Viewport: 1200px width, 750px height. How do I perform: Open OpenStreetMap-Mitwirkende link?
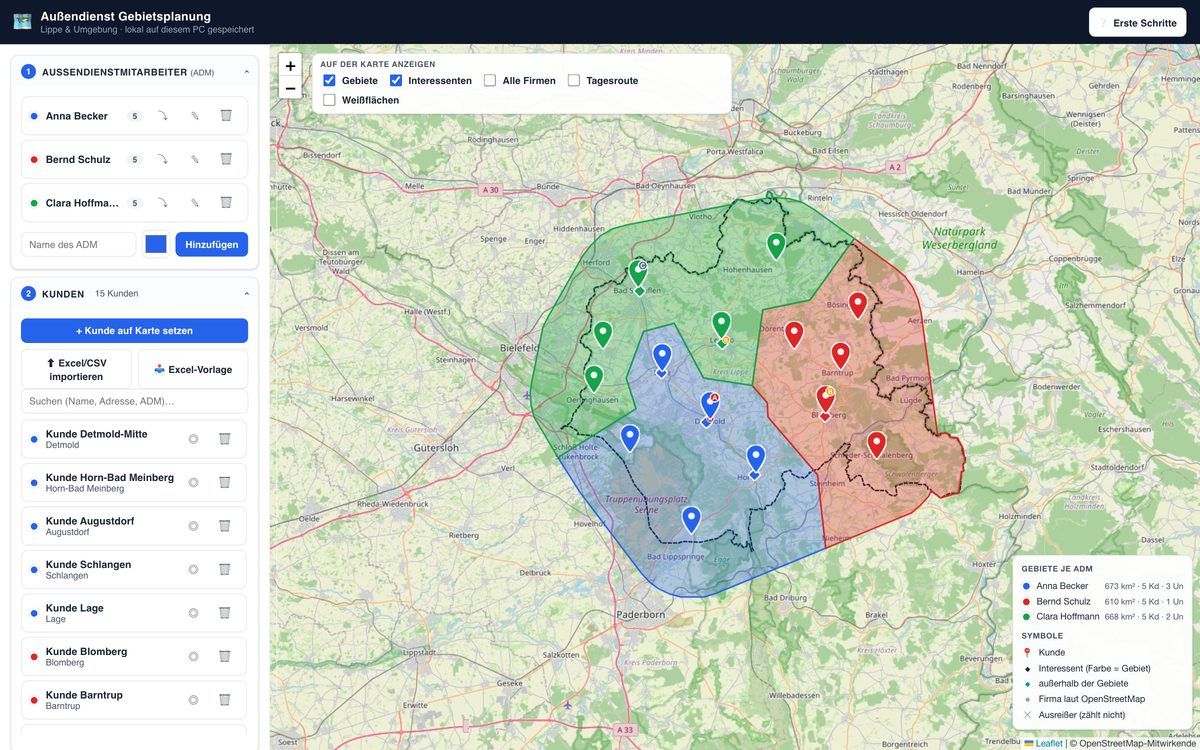[1137, 743]
